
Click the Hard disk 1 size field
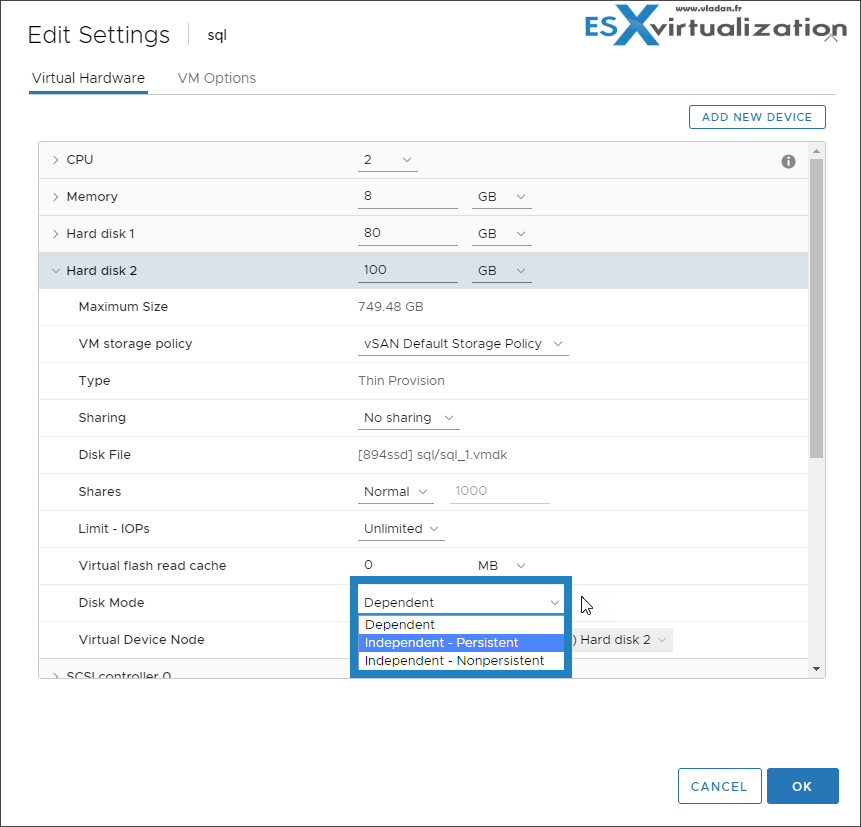click(407, 233)
